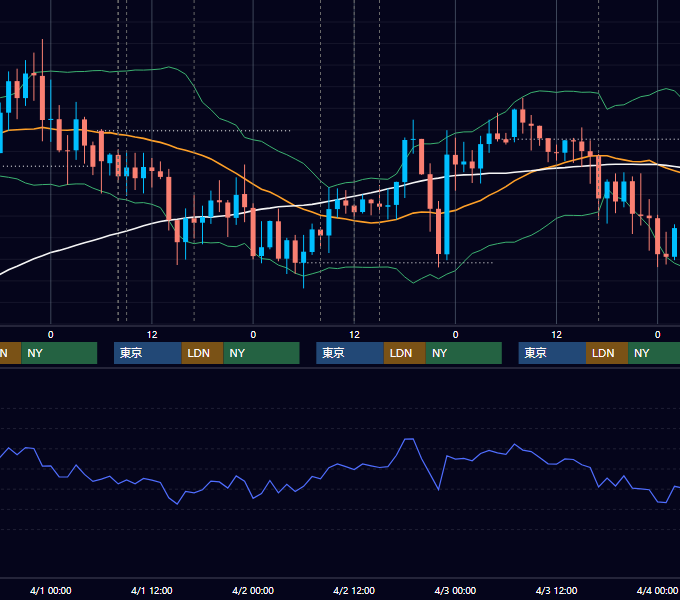Image resolution: width=680 pixels, height=600 pixels.
Task: Select the 東京 session block on 4/2
Action: pyautogui.click(x=350, y=353)
